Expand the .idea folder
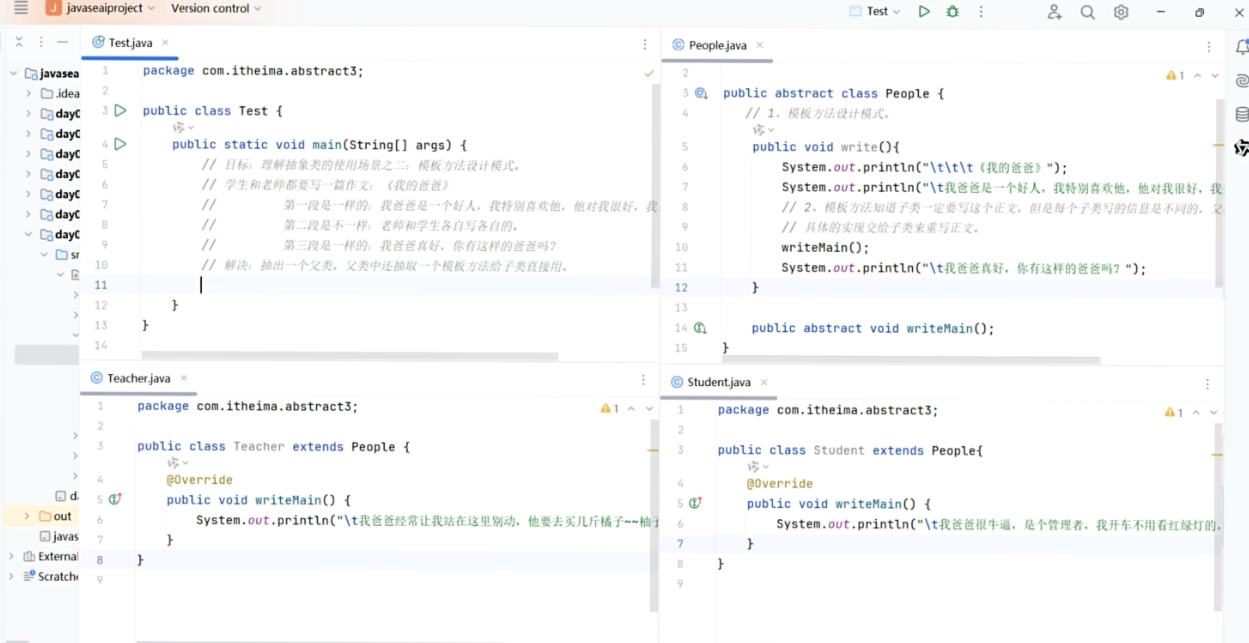The image size is (1249, 643). [x=28, y=93]
